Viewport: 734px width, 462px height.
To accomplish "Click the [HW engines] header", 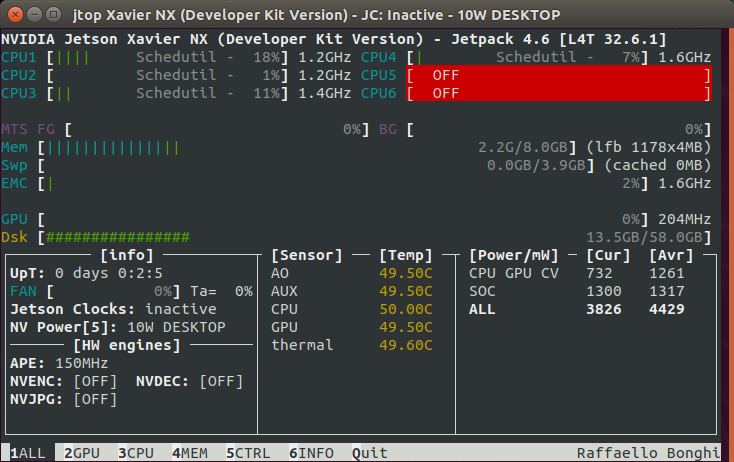I will coord(127,345).
